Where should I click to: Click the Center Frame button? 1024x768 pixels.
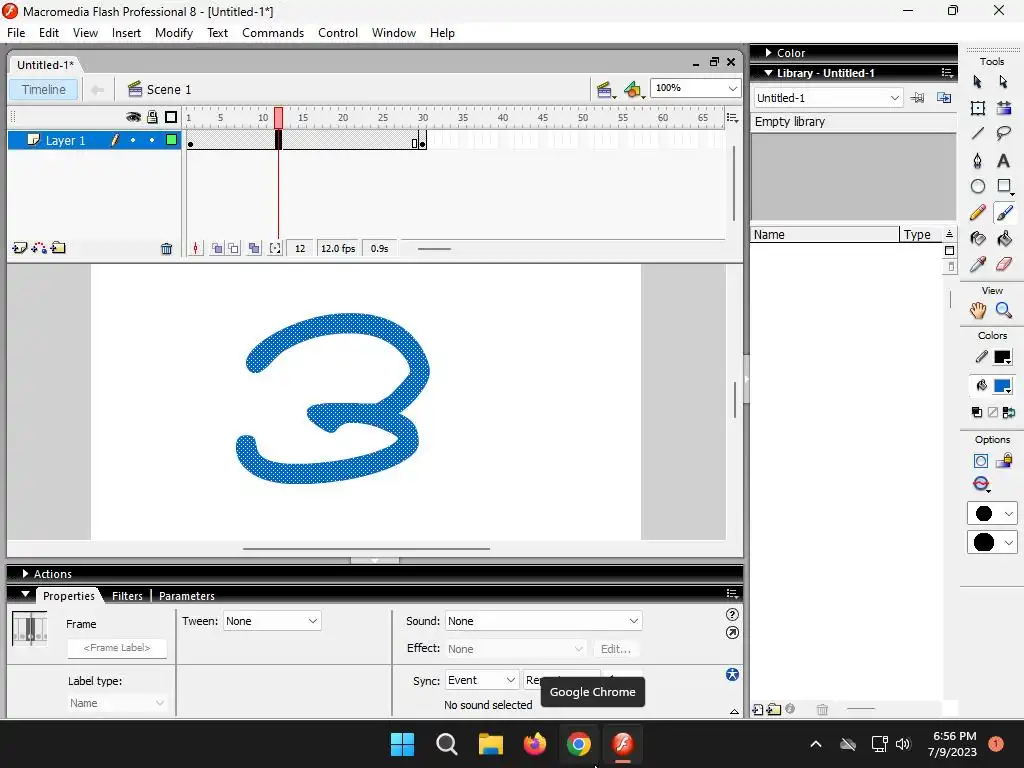click(x=195, y=248)
